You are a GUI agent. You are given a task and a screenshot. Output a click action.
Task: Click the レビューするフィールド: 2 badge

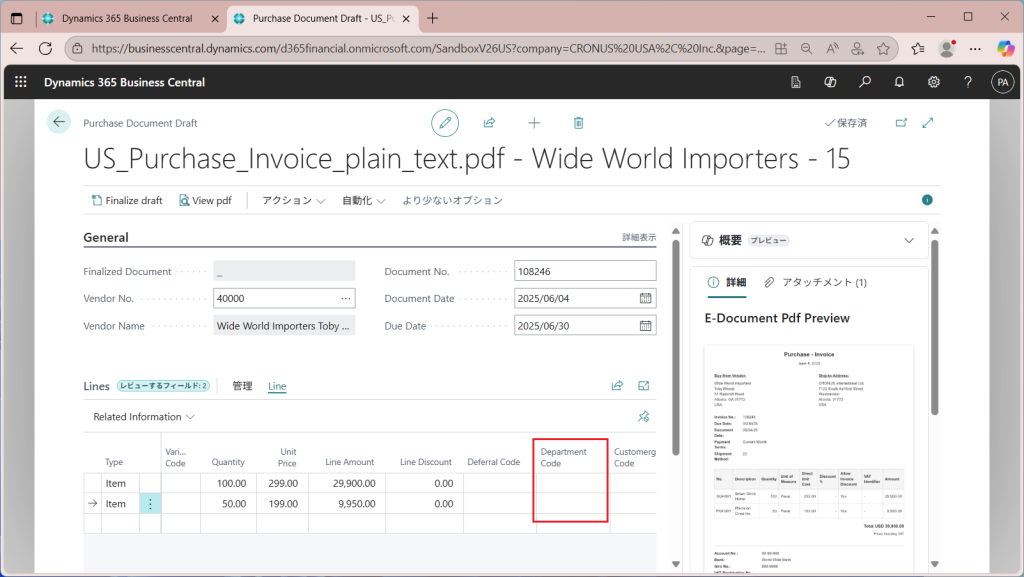pyautogui.click(x=163, y=386)
